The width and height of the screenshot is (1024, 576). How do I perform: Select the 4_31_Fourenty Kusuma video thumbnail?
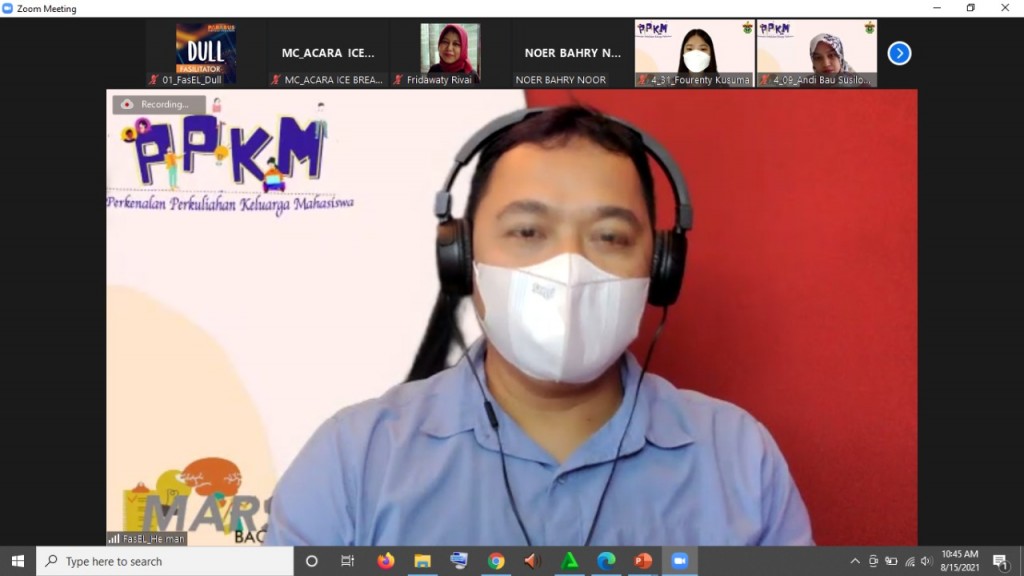(x=695, y=54)
